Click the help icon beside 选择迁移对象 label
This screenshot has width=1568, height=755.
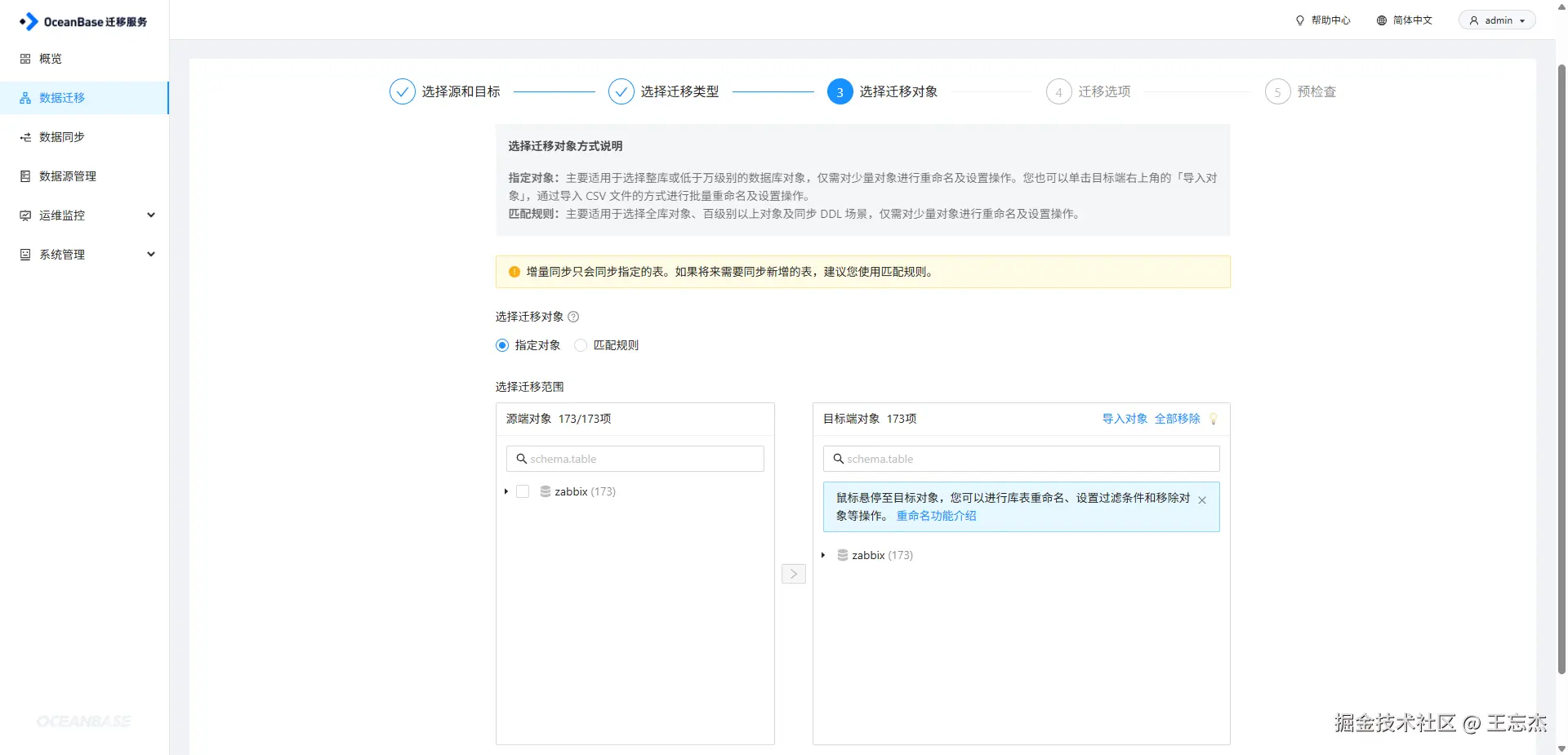pos(573,317)
